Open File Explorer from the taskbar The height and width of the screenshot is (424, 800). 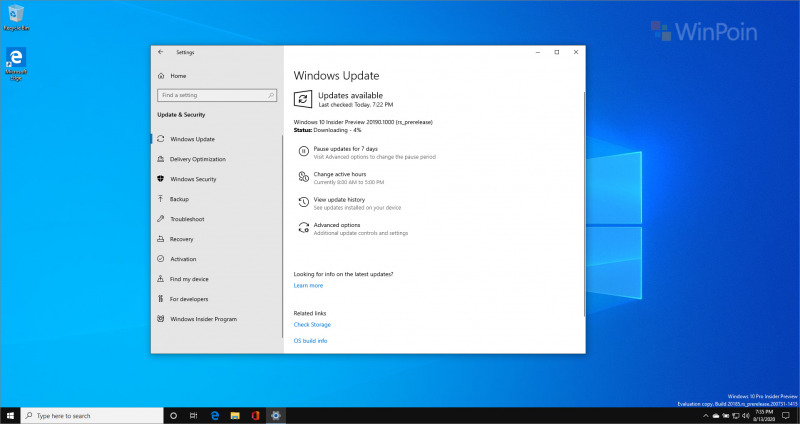(235, 416)
